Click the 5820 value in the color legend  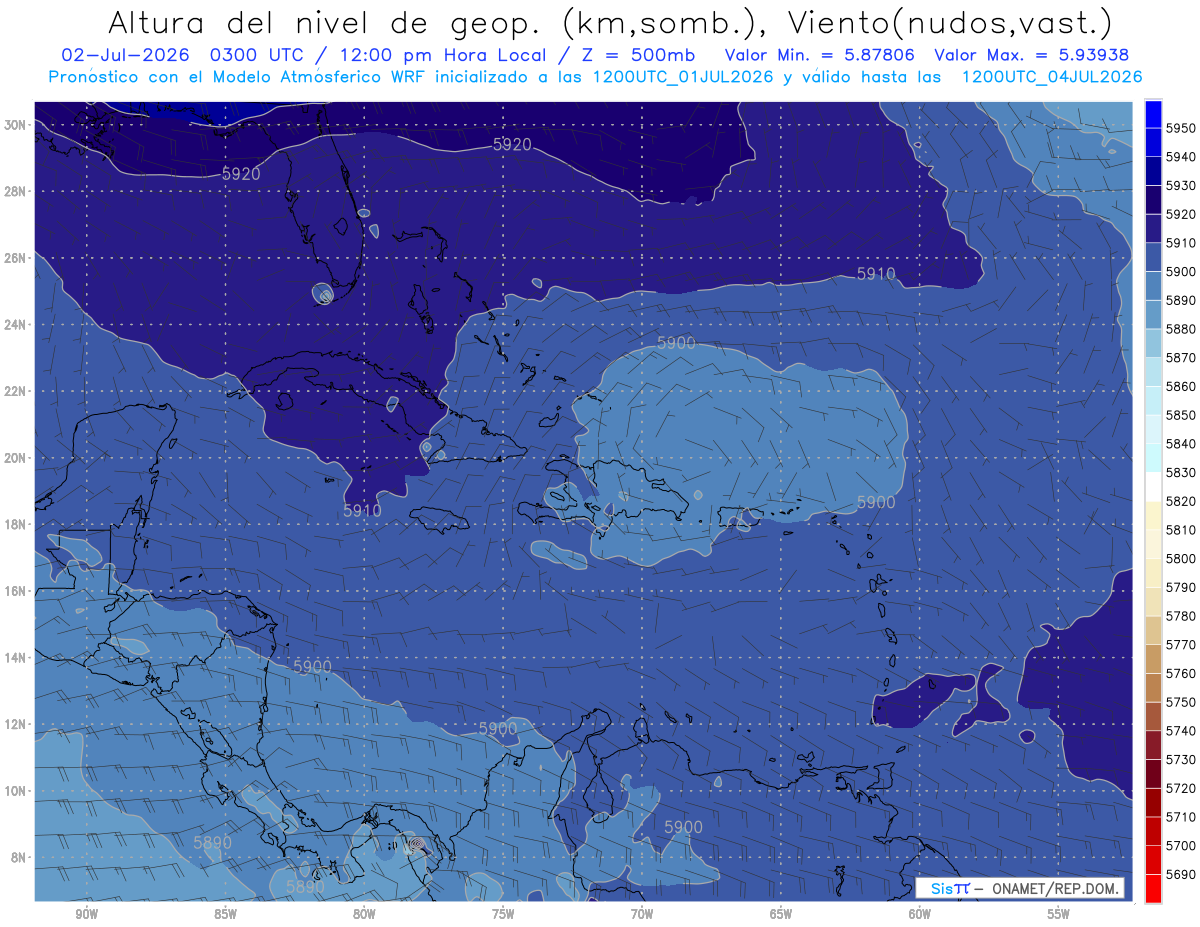click(x=1181, y=501)
